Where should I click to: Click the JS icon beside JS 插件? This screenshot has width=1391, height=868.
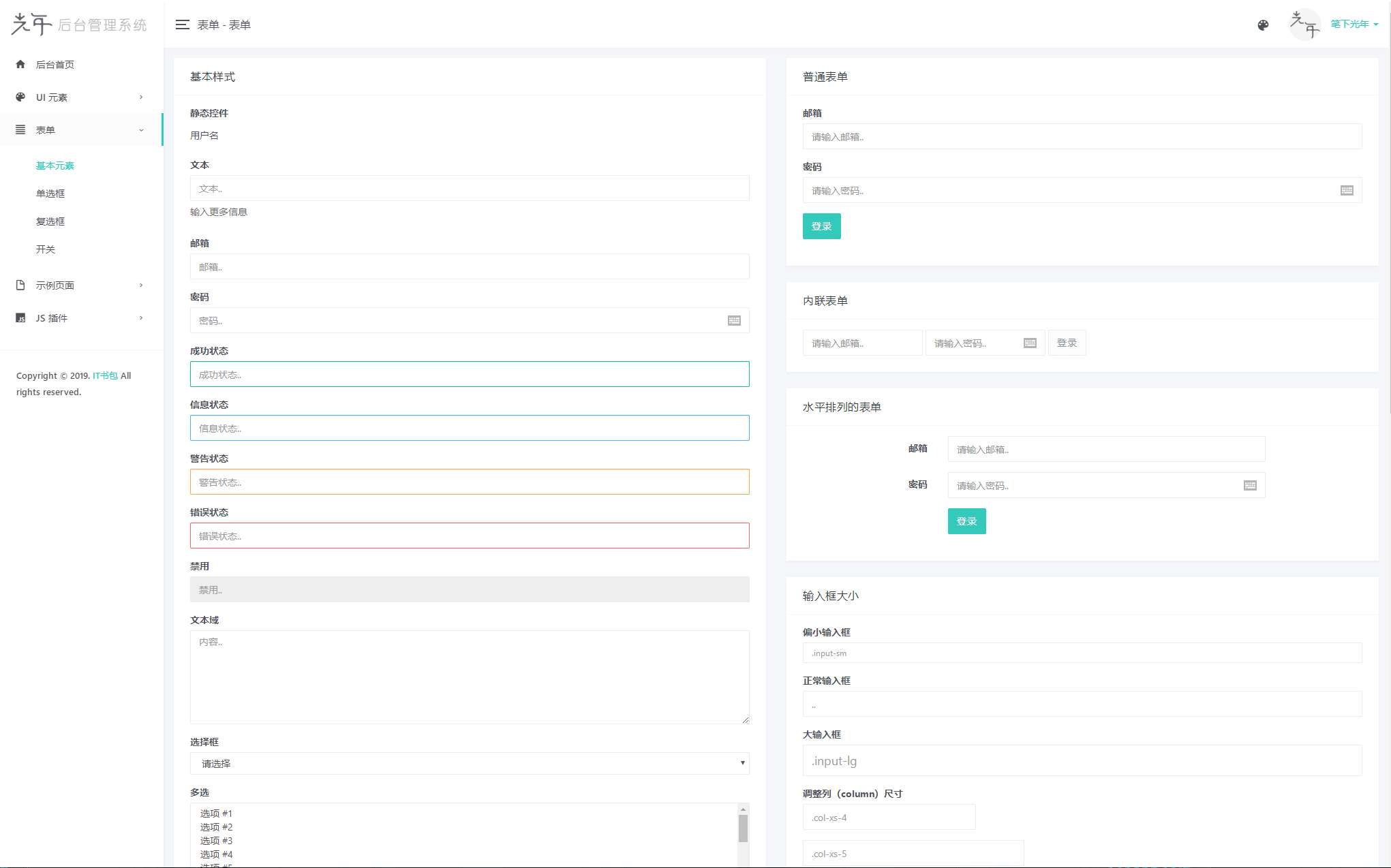point(20,318)
